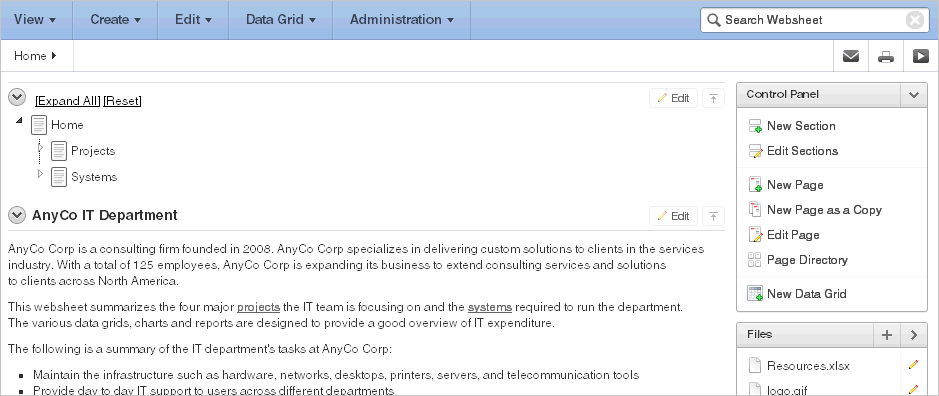Click Edit for AnyCo IT Department section
This screenshot has height=396, width=939.
pyautogui.click(x=673, y=216)
